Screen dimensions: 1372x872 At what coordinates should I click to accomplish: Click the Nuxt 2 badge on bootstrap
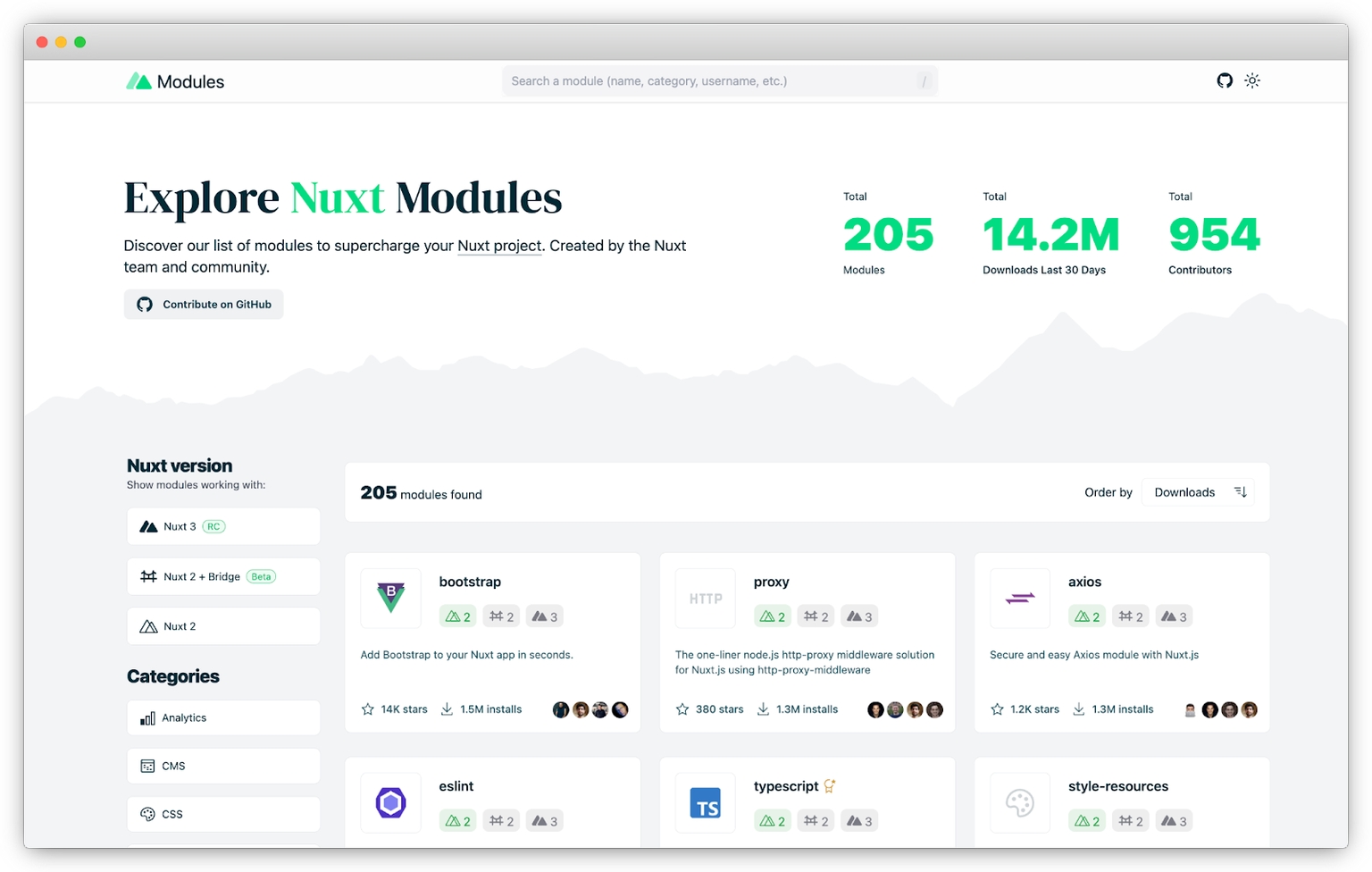click(x=457, y=616)
